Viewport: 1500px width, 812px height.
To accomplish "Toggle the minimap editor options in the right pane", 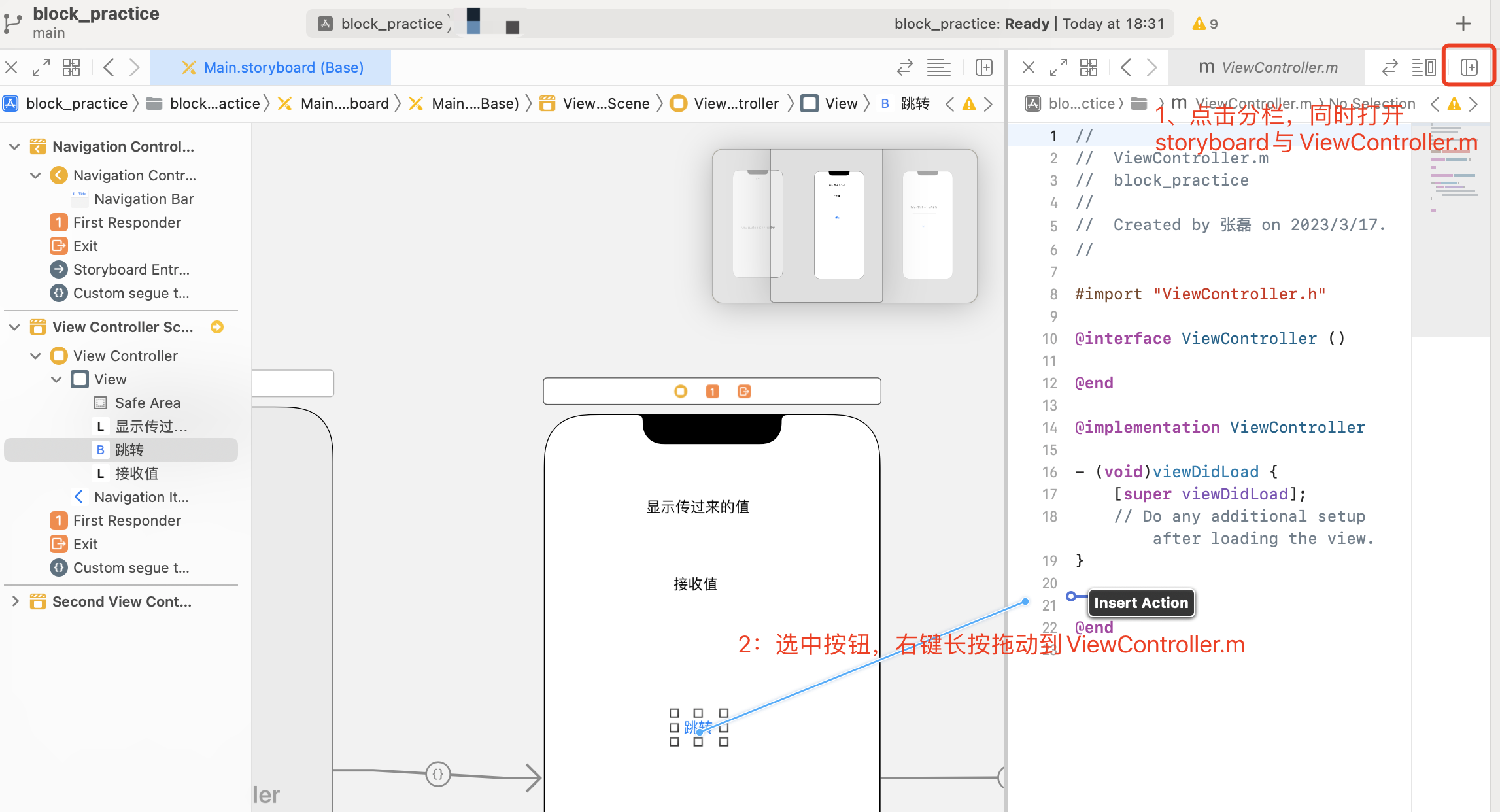I will (x=1423, y=67).
